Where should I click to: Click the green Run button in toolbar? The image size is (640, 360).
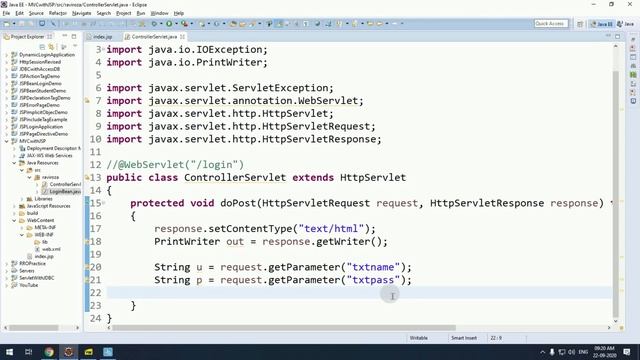point(169,24)
